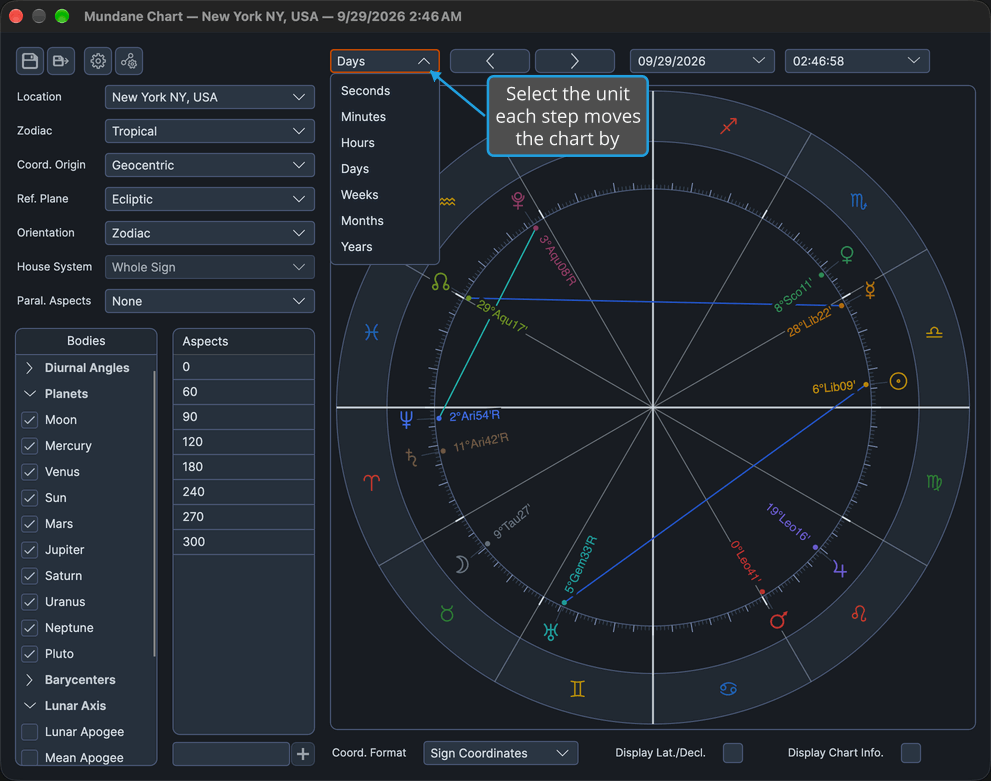Choose Months from the step unit menu

pos(385,221)
